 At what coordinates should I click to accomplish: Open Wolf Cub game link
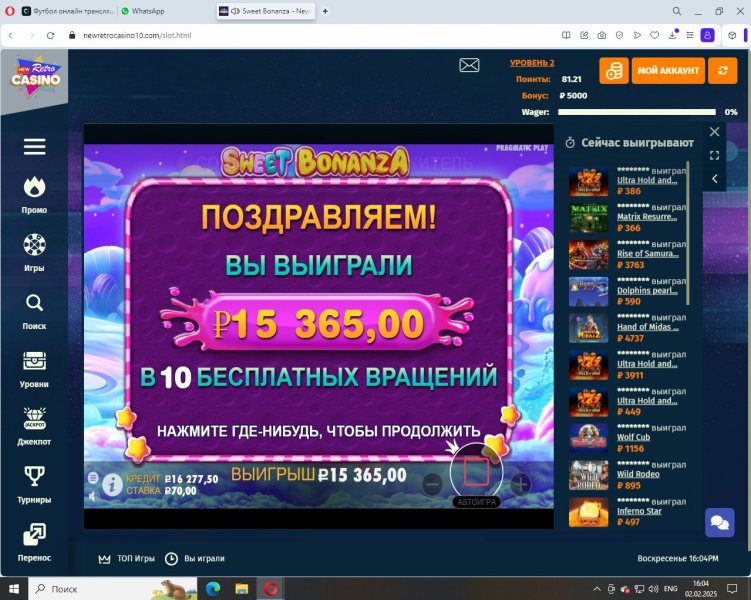(633, 437)
